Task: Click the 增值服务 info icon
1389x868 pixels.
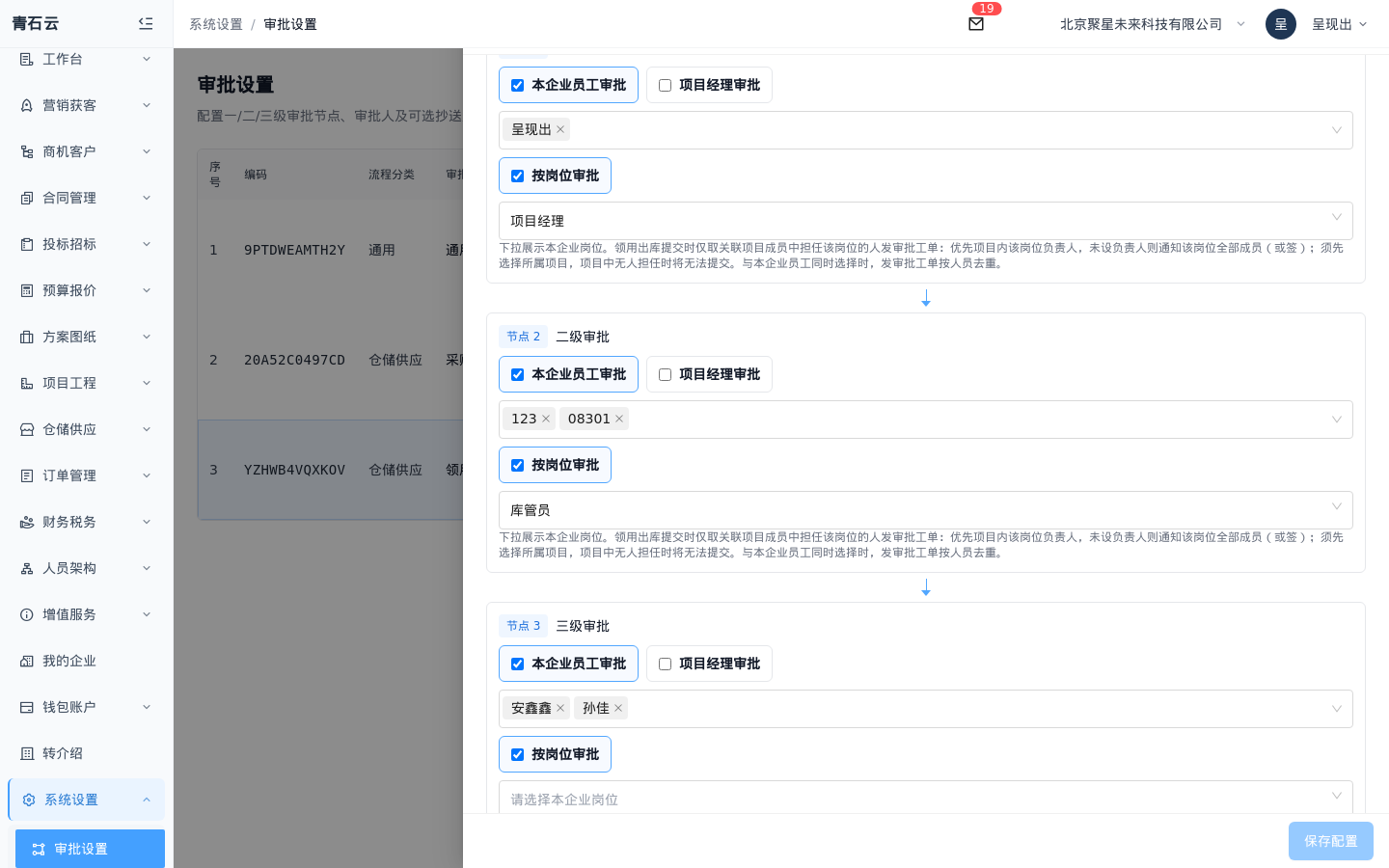Action: tap(27, 614)
